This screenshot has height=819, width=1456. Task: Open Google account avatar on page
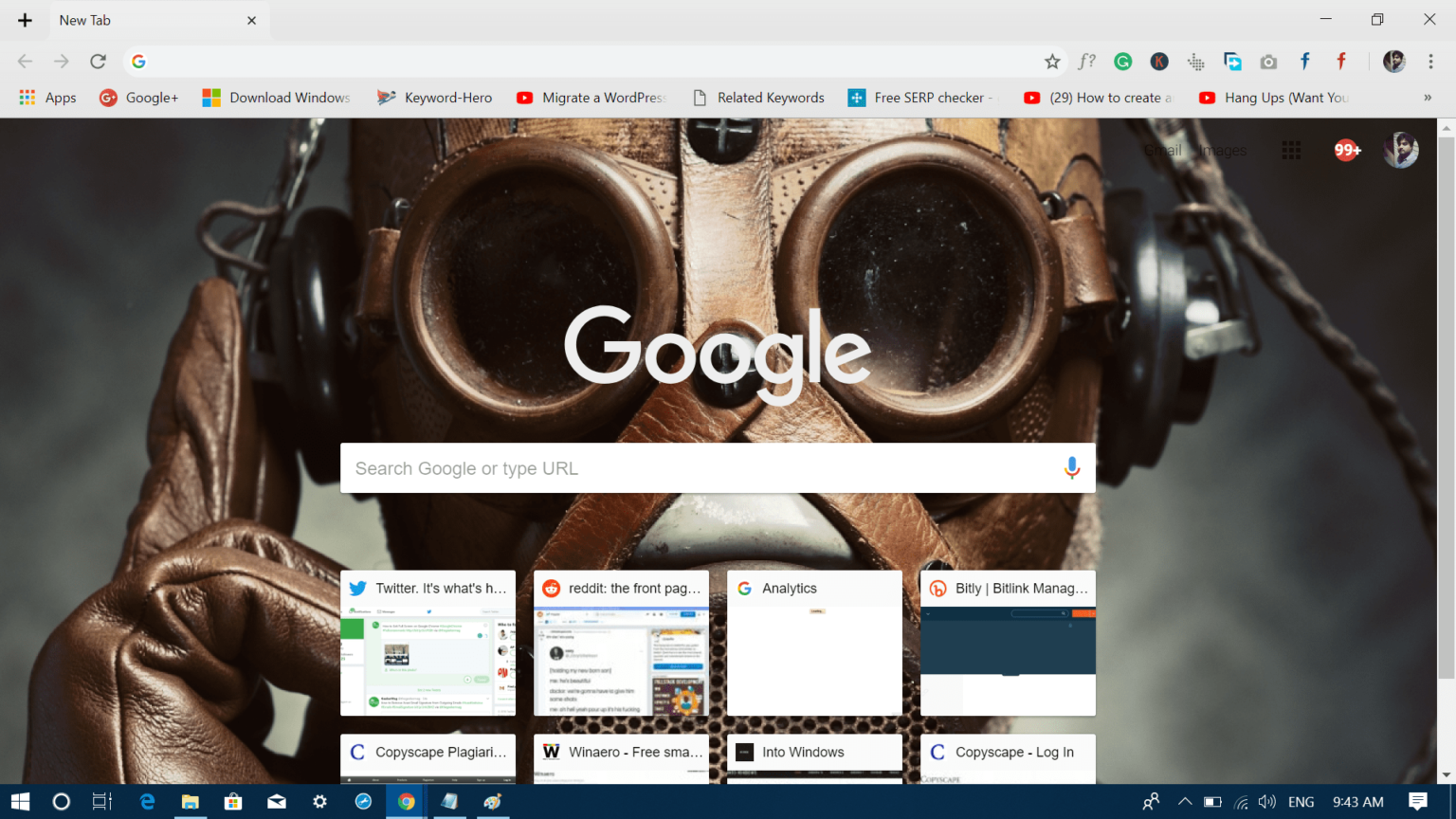(1401, 150)
